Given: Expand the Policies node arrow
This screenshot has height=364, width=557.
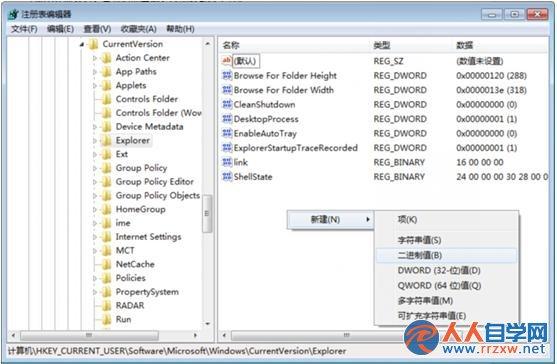Looking at the screenshot, I should pyautogui.click(x=94, y=278).
